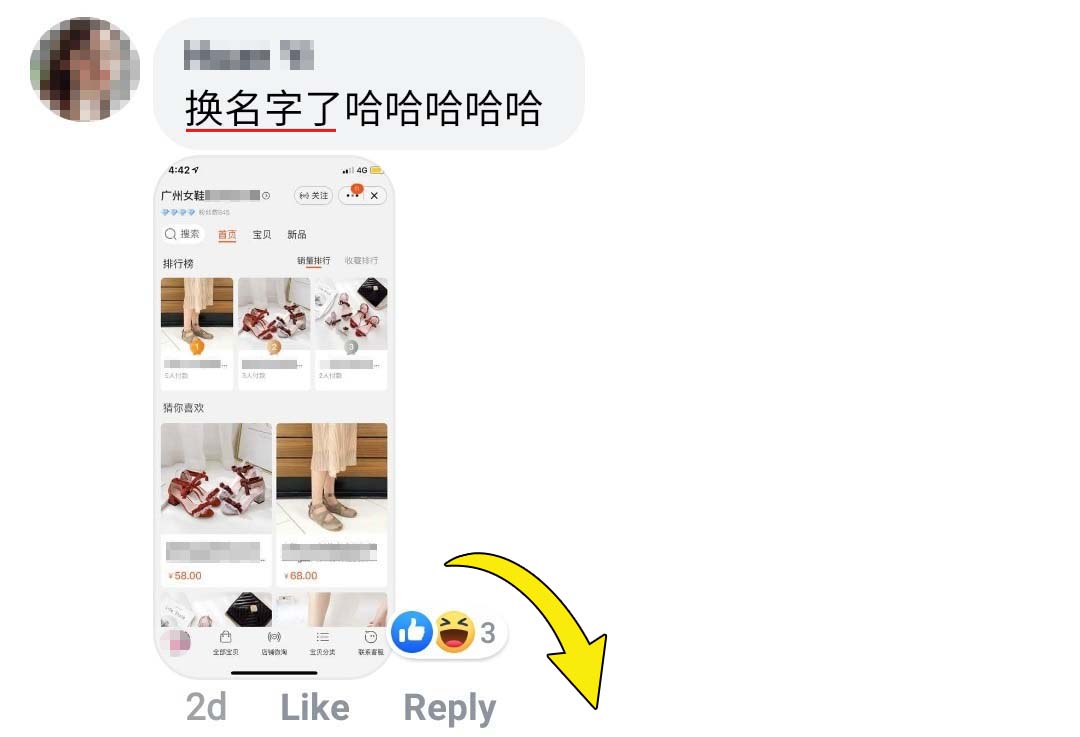Tap the 全部宝贝 shopping bag icon

pyautogui.click(x=225, y=637)
